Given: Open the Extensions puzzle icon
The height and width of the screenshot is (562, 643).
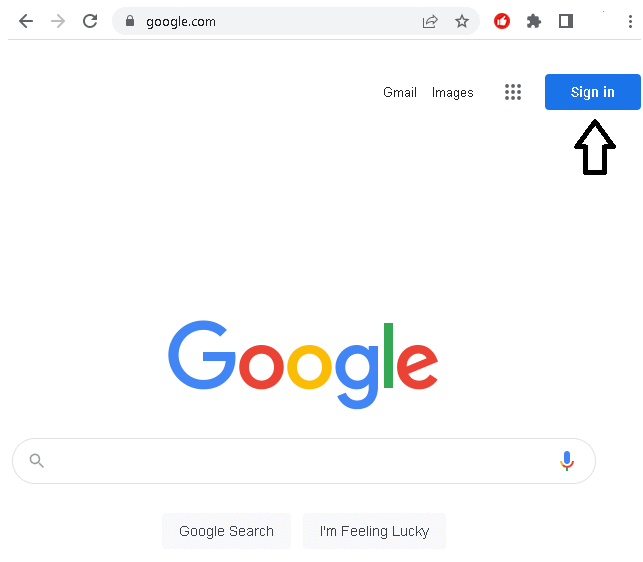Looking at the screenshot, I should (x=534, y=21).
